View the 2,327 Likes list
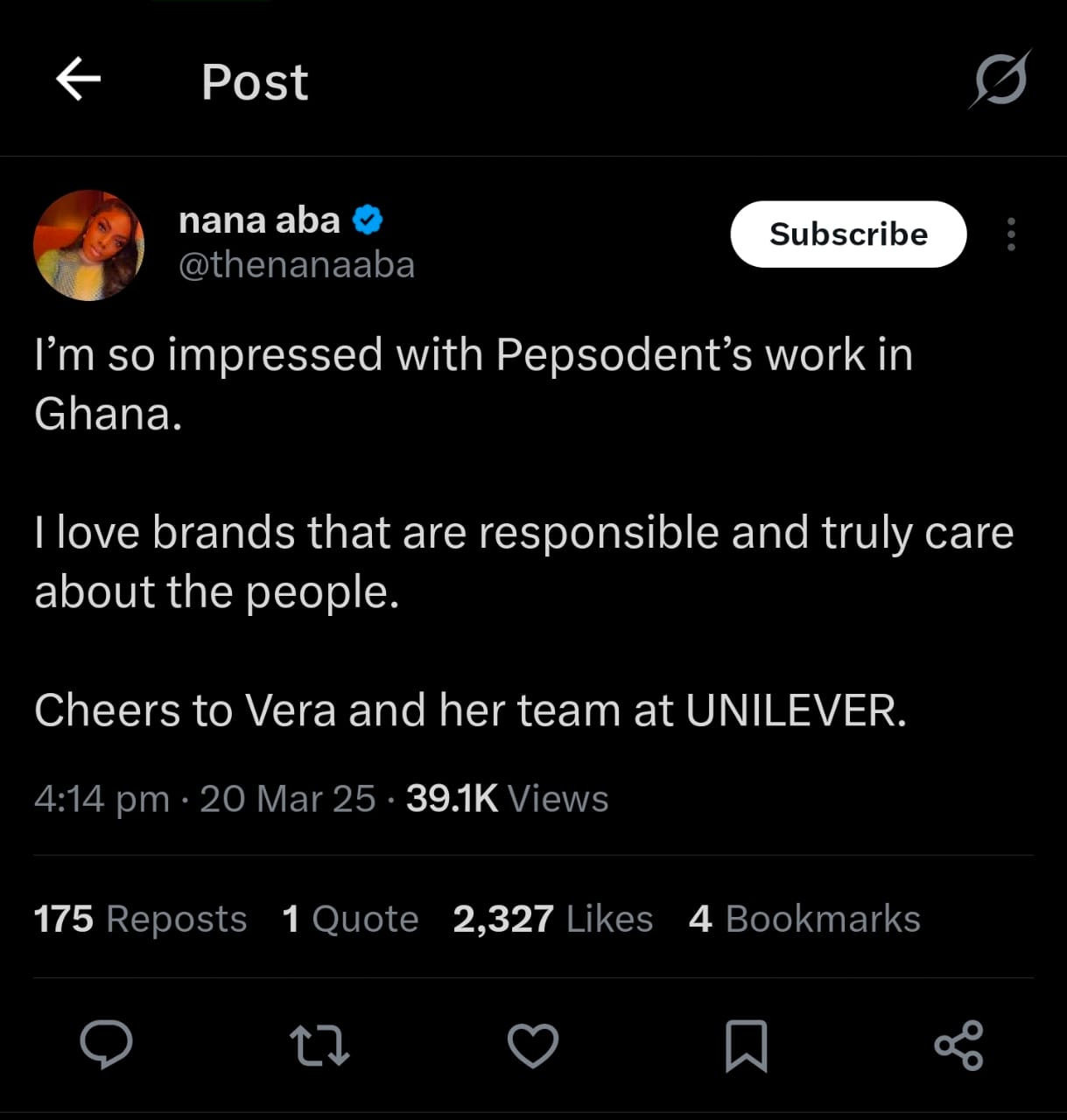This screenshot has height=1120, width=1067. (x=552, y=919)
